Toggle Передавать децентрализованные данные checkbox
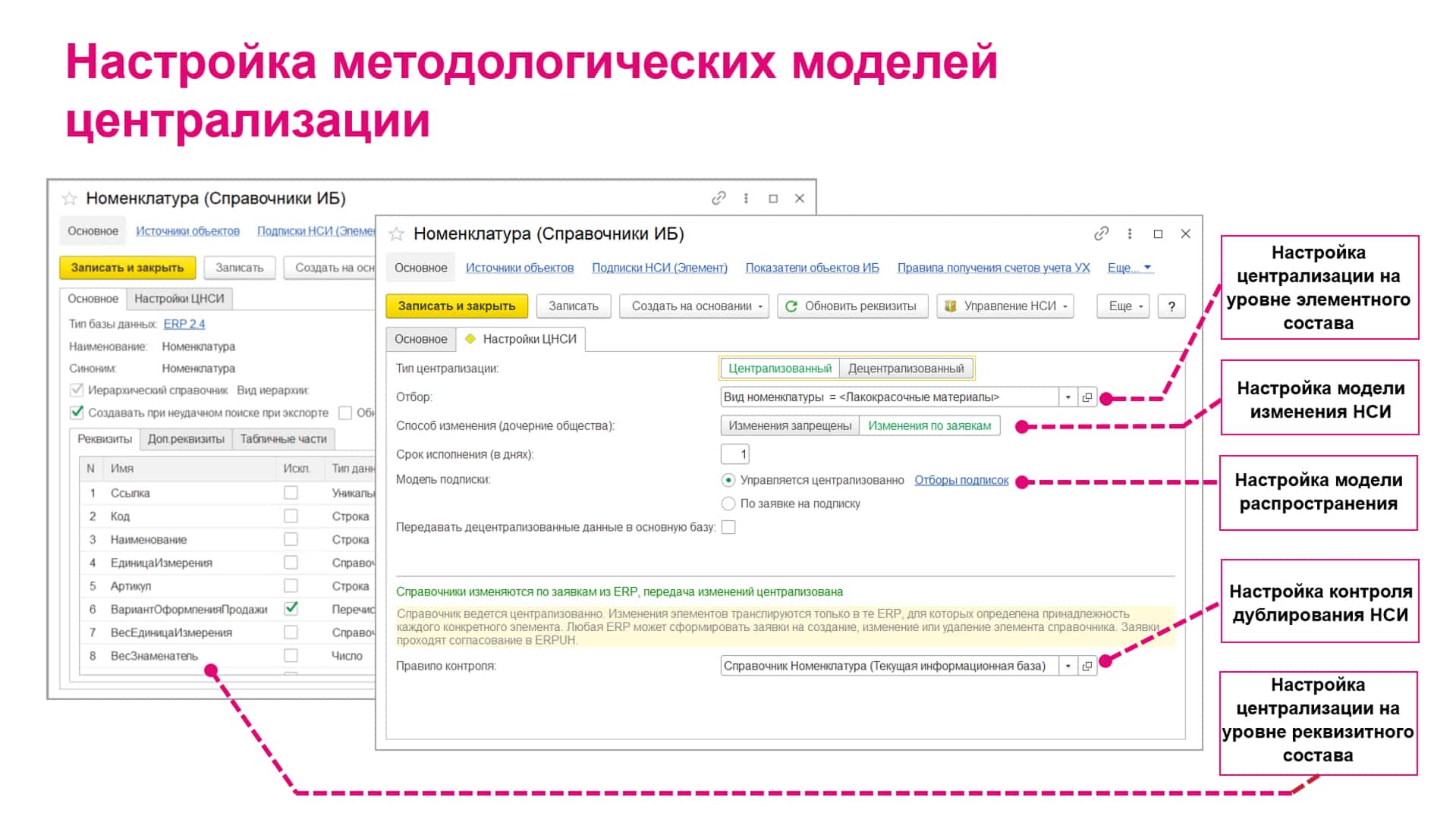 pyautogui.click(x=728, y=527)
